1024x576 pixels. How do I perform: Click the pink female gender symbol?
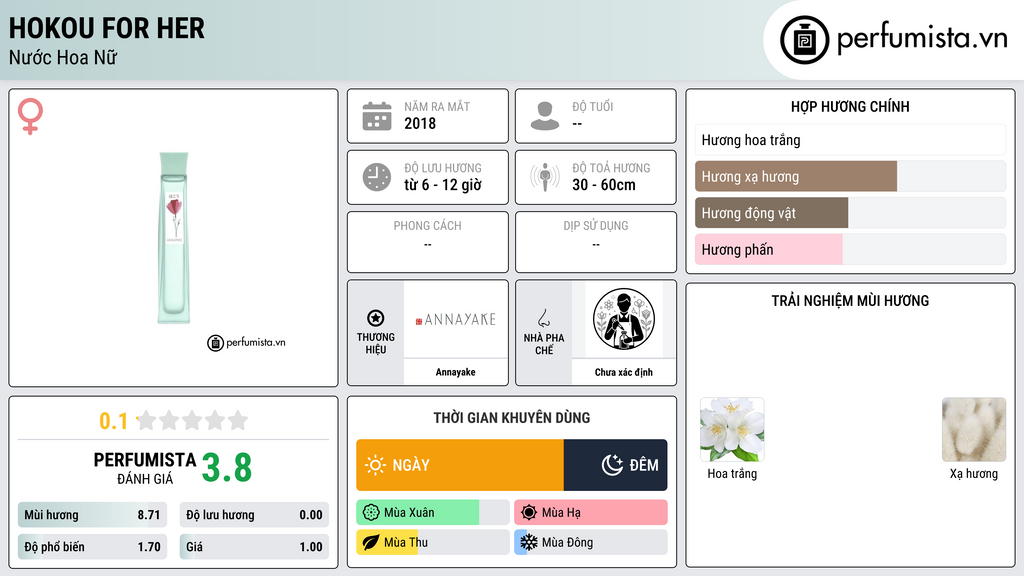tap(30, 116)
